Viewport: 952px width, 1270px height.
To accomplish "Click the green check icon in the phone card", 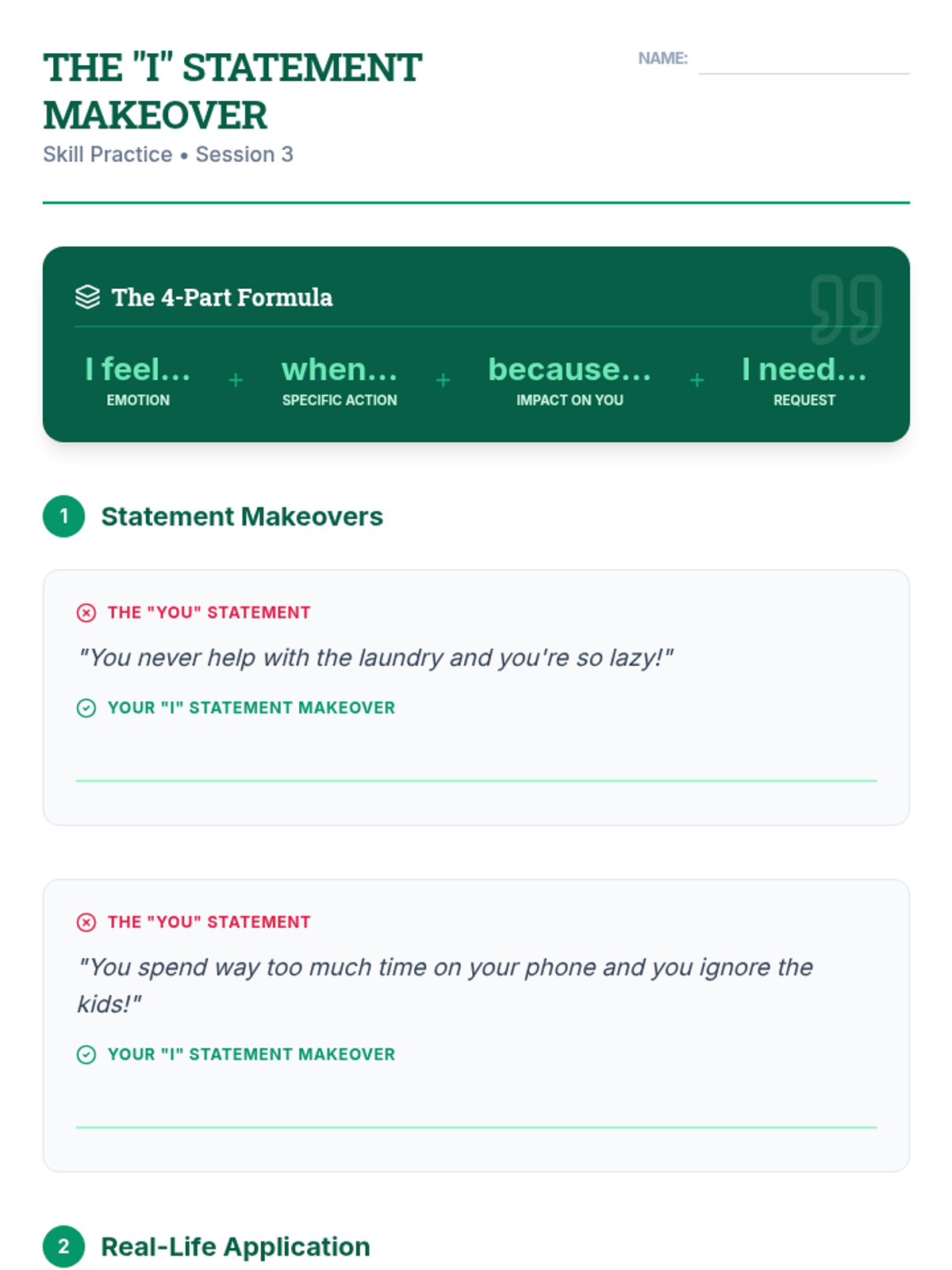I will (x=86, y=1055).
